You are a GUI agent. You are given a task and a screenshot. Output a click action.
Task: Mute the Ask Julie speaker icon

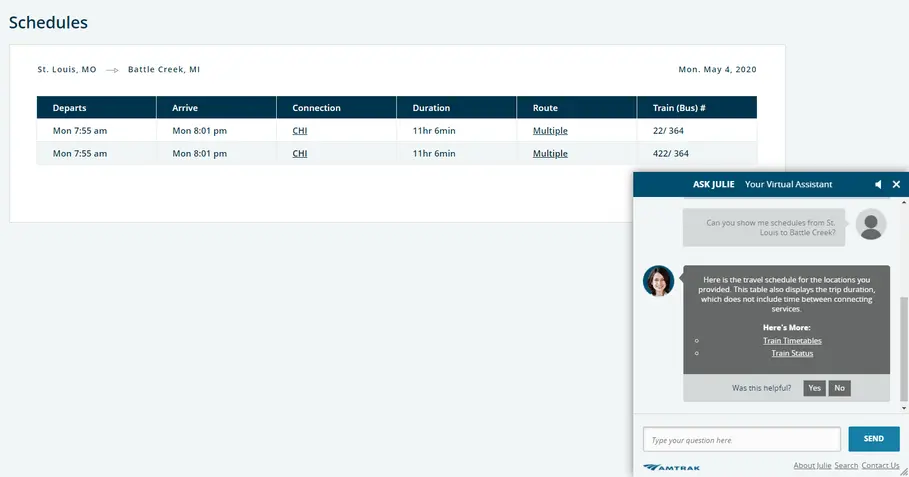[878, 185]
